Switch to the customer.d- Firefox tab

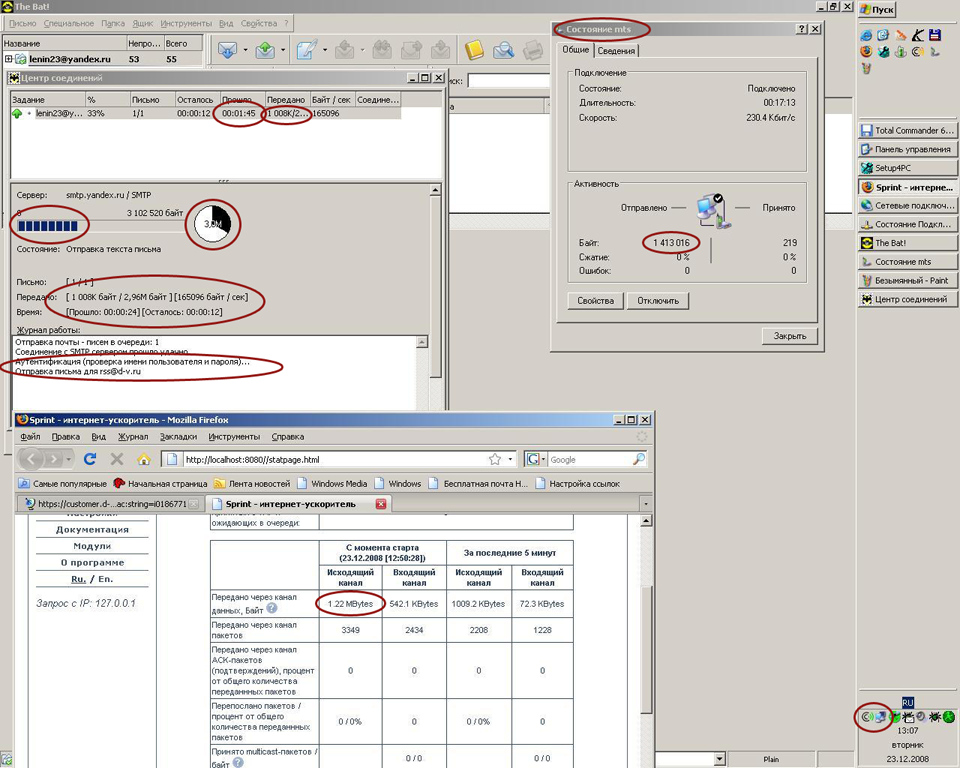[x=112, y=504]
